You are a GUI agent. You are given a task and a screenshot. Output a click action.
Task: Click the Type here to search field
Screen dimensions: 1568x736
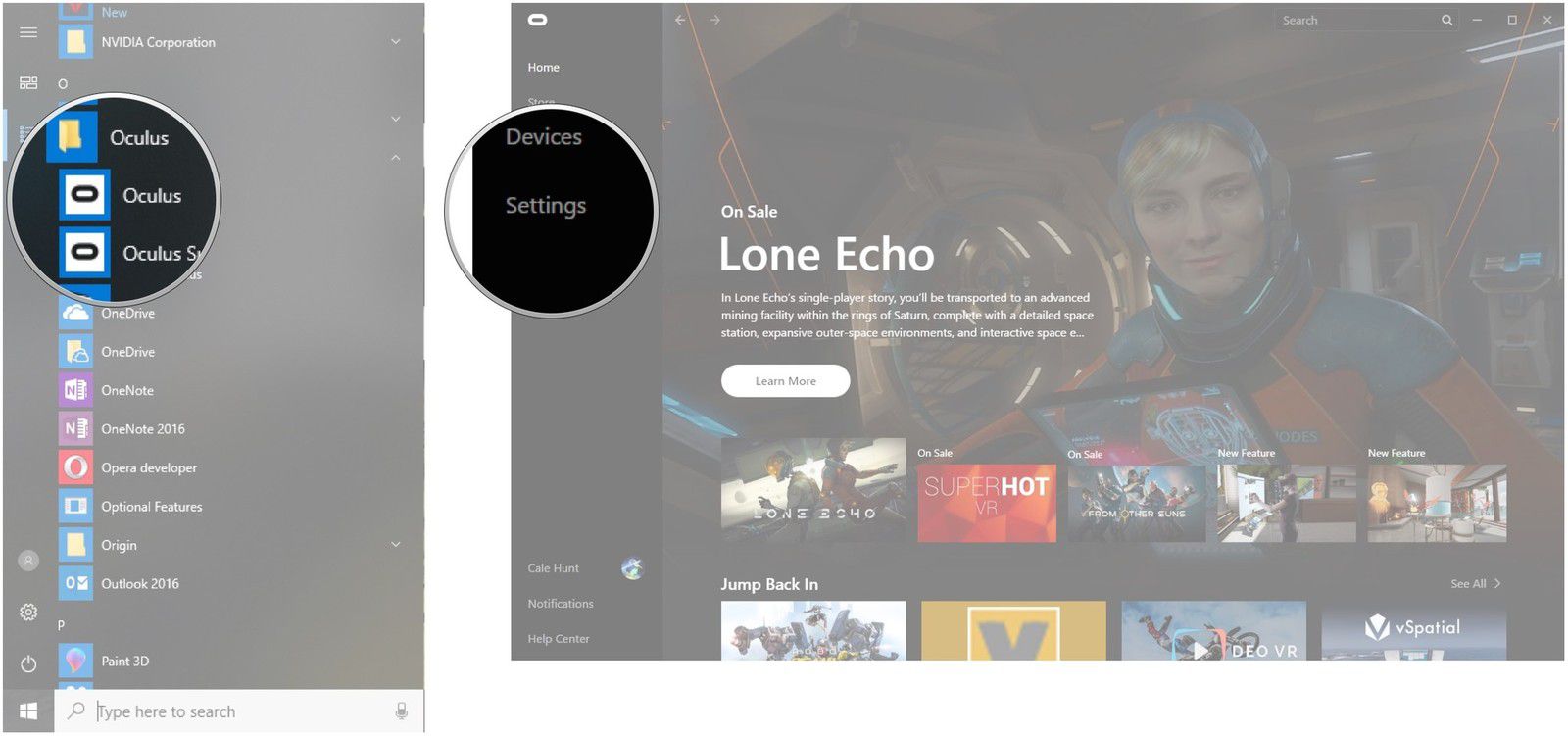239,711
